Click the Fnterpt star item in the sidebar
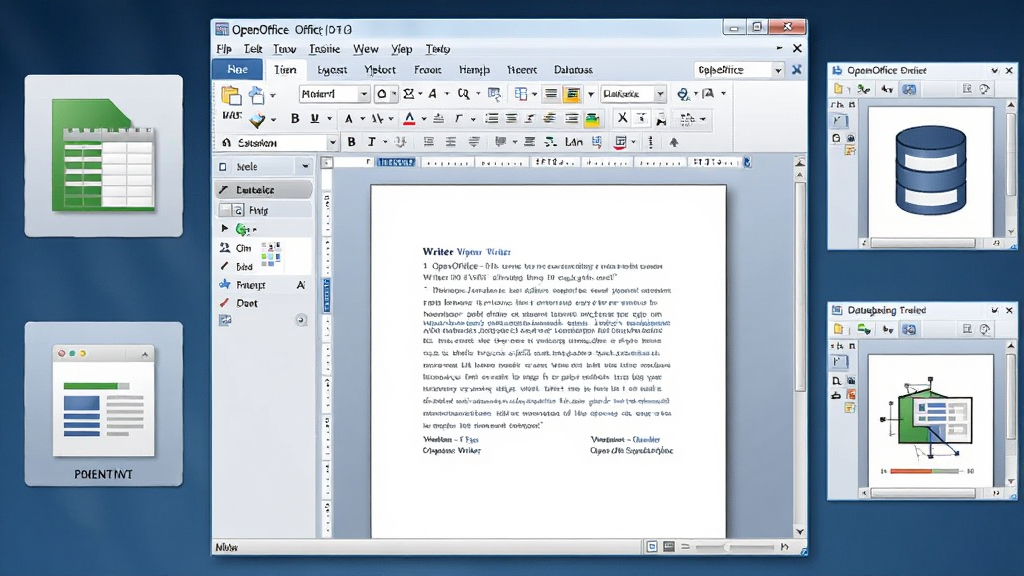The height and width of the screenshot is (576, 1024). click(x=251, y=285)
